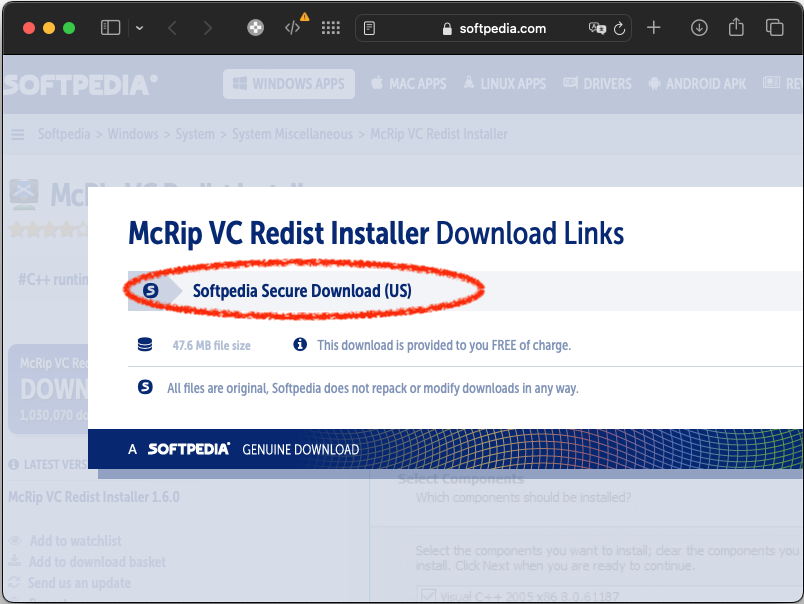The image size is (804, 604).
Task: Select the Android APK tab
Action: click(697, 84)
